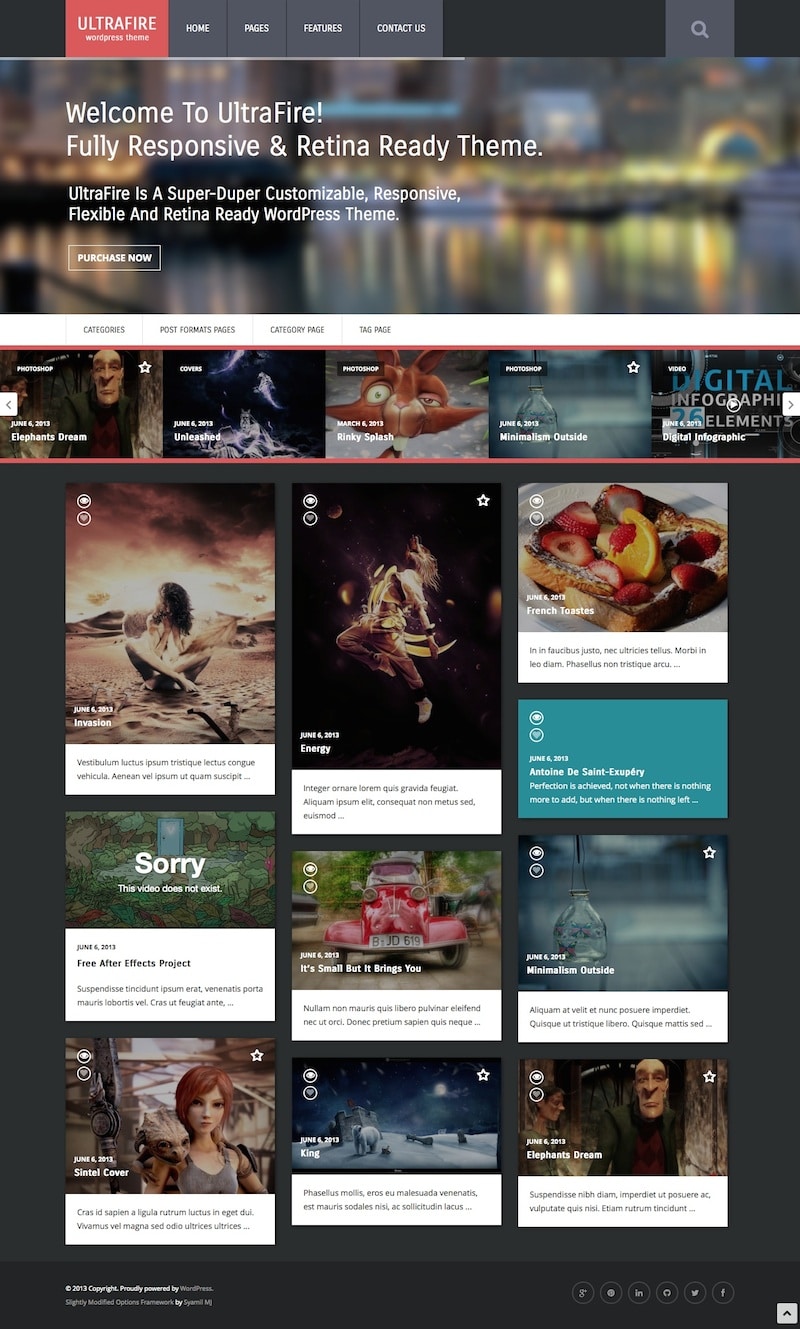Screen dimensions: 800x1329
Task: Like the Energy post with heart icon
Action: coord(311,518)
